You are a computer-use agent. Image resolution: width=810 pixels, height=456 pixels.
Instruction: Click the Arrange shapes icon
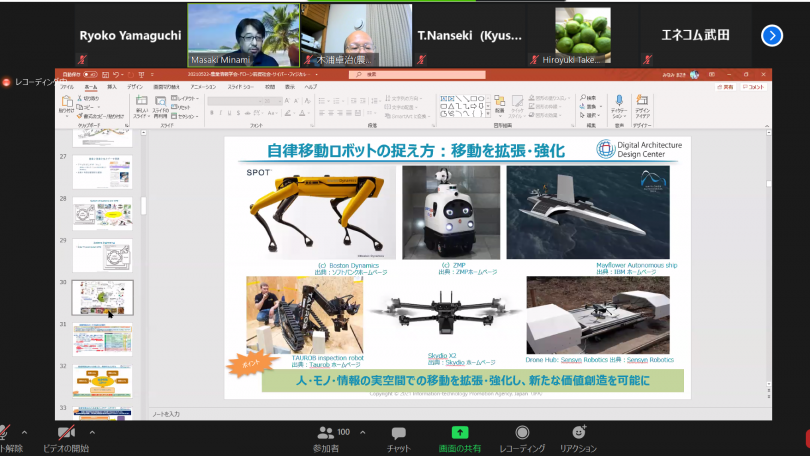(x=499, y=103)
